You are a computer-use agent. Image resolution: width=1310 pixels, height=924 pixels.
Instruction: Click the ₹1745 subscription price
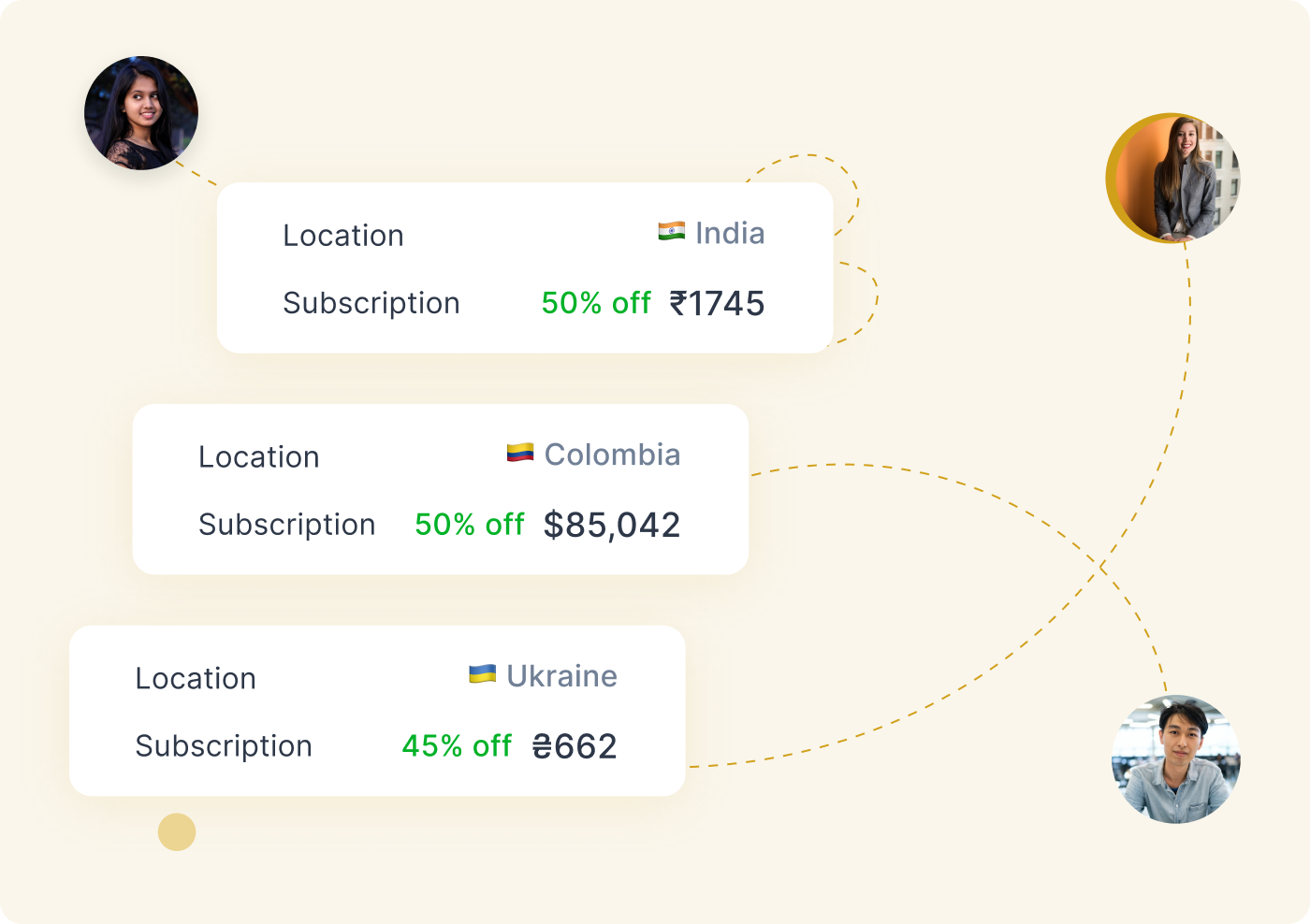point(717,303)
